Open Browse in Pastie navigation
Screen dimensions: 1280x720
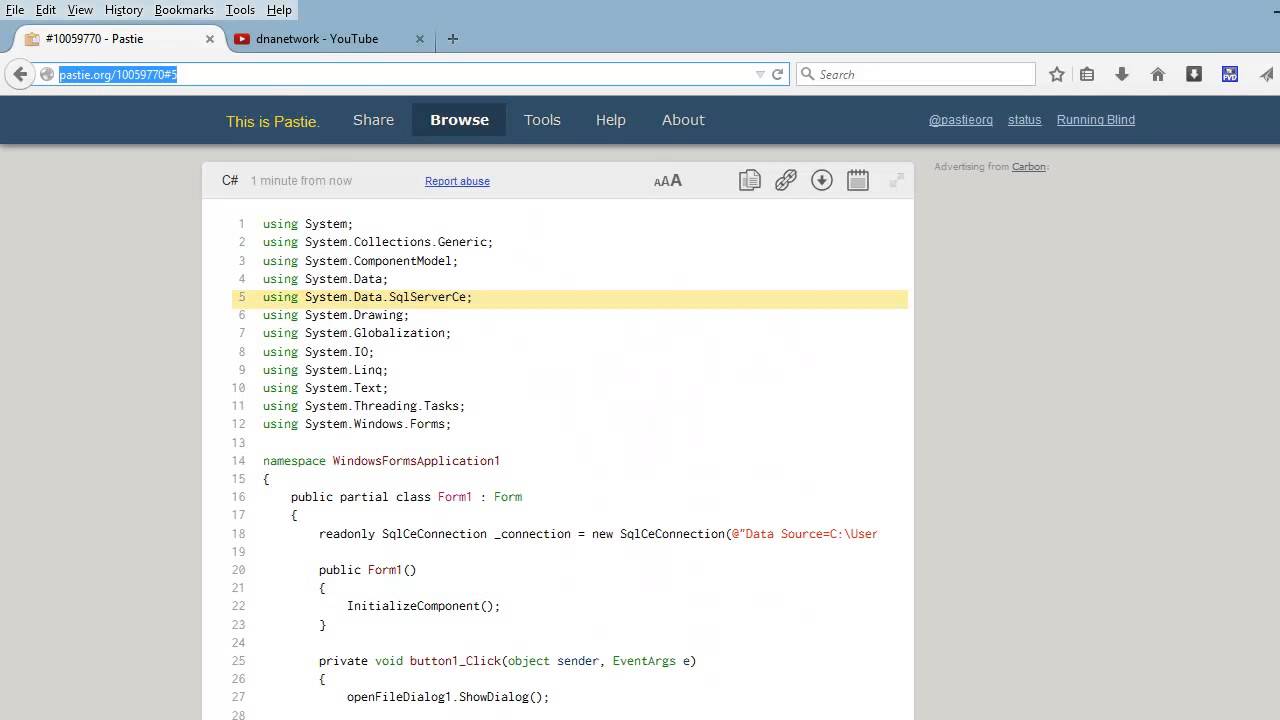(459, 120)
